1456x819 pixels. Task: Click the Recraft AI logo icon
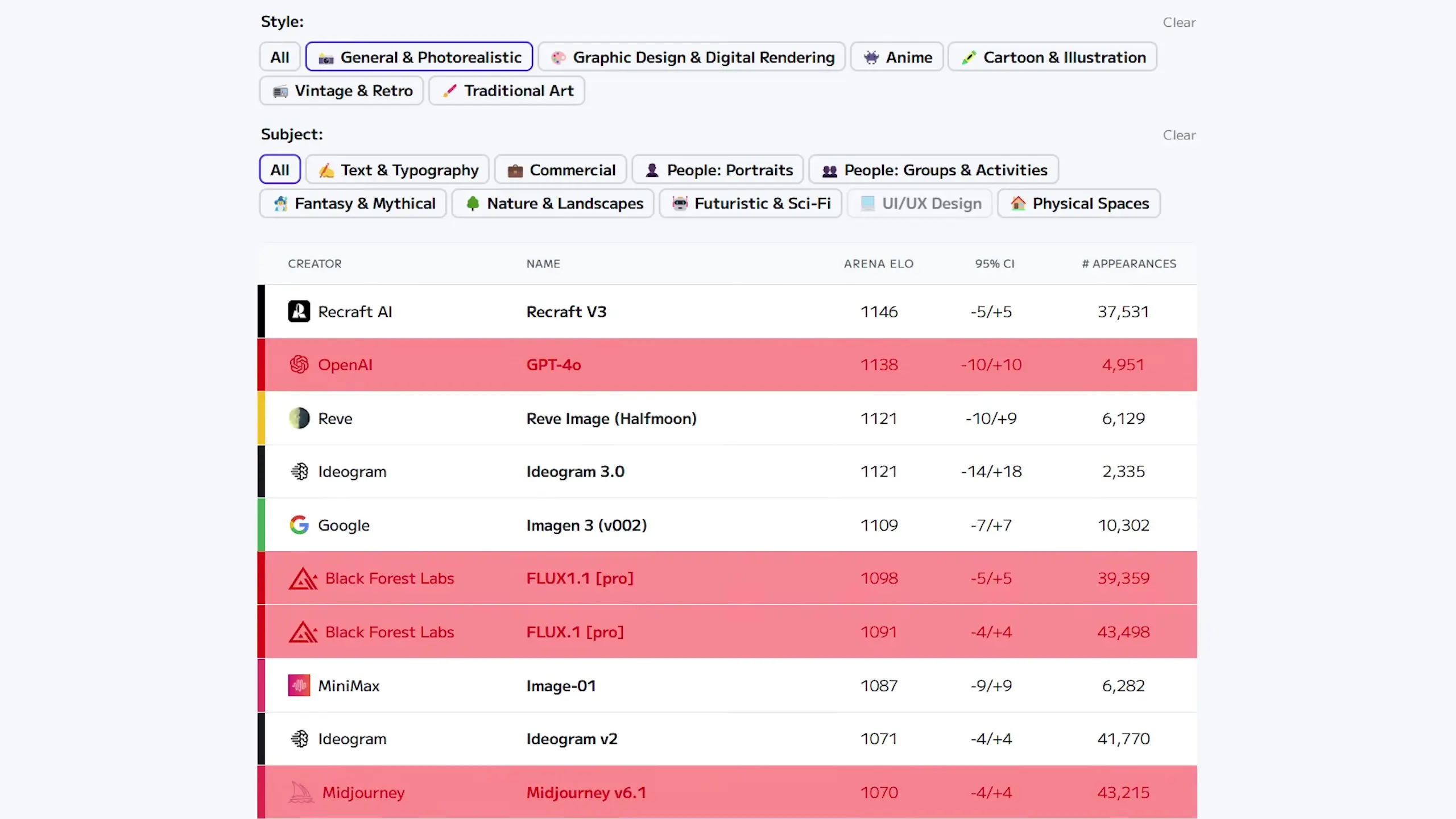pos(299,312)
